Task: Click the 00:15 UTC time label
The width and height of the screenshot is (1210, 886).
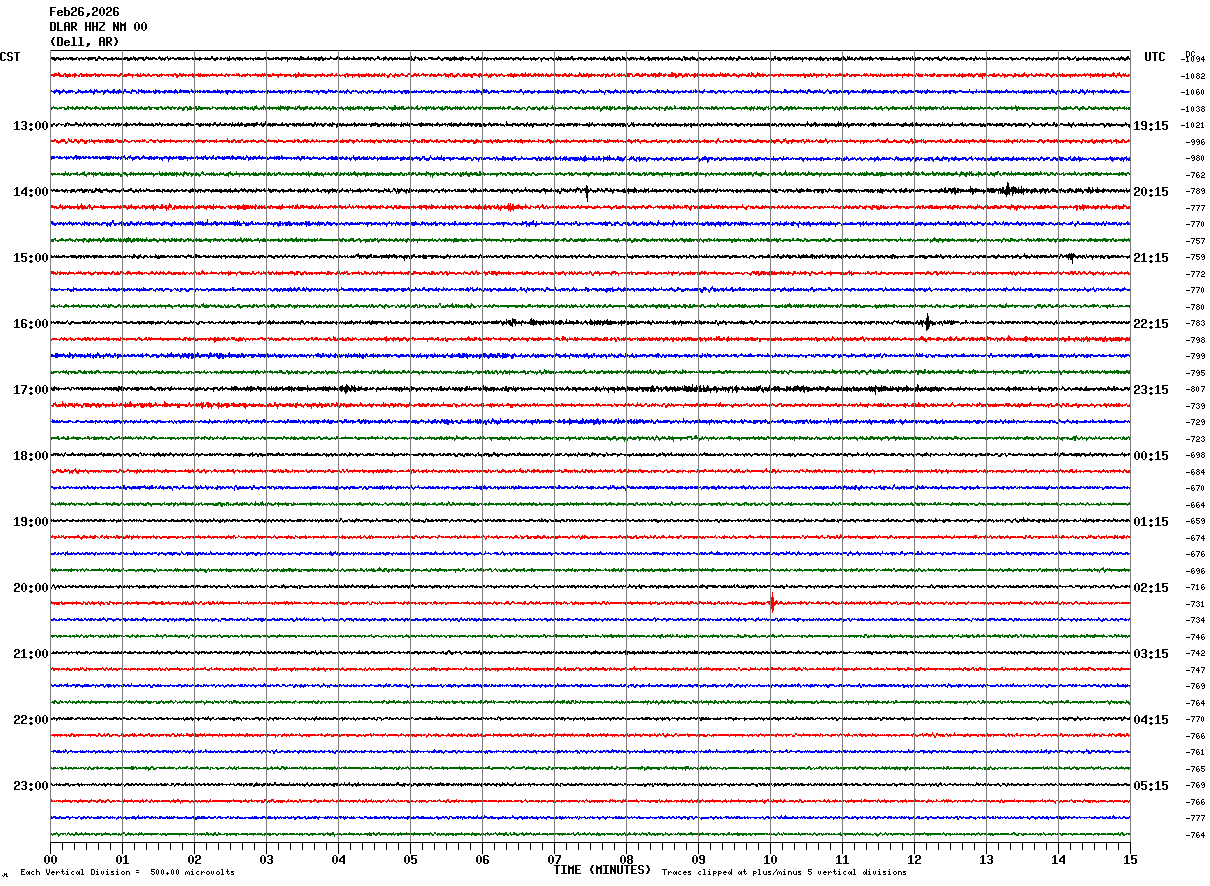Action: click(x=1151, y=456)
